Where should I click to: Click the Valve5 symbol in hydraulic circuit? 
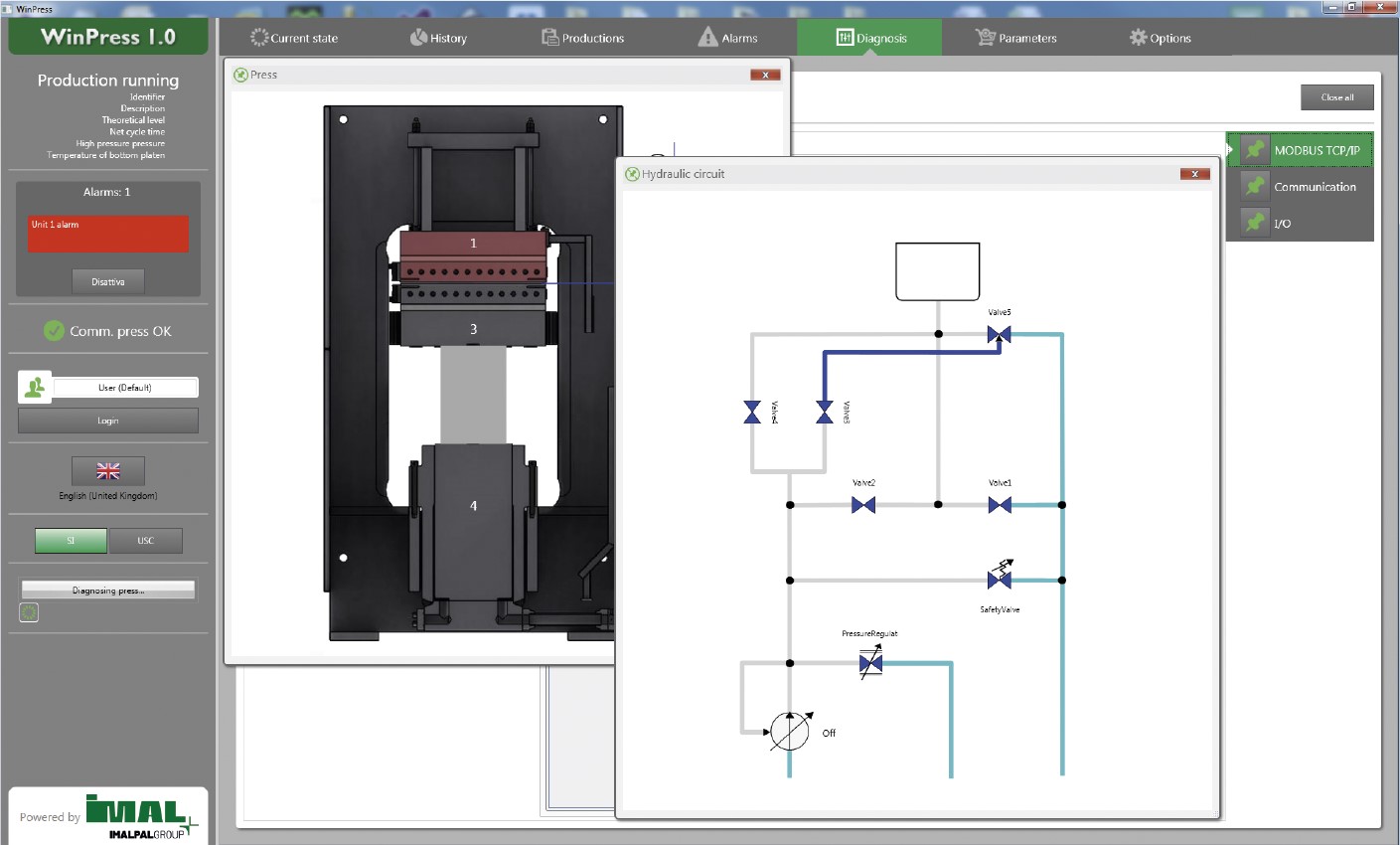[x=1000, y=335]
